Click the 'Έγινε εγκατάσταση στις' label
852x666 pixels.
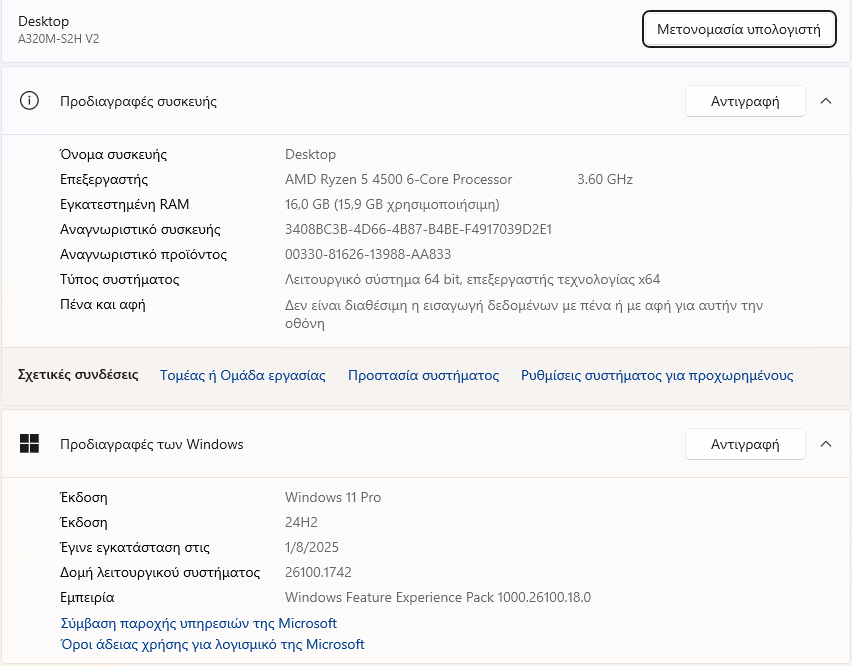(x=135, y=547)
